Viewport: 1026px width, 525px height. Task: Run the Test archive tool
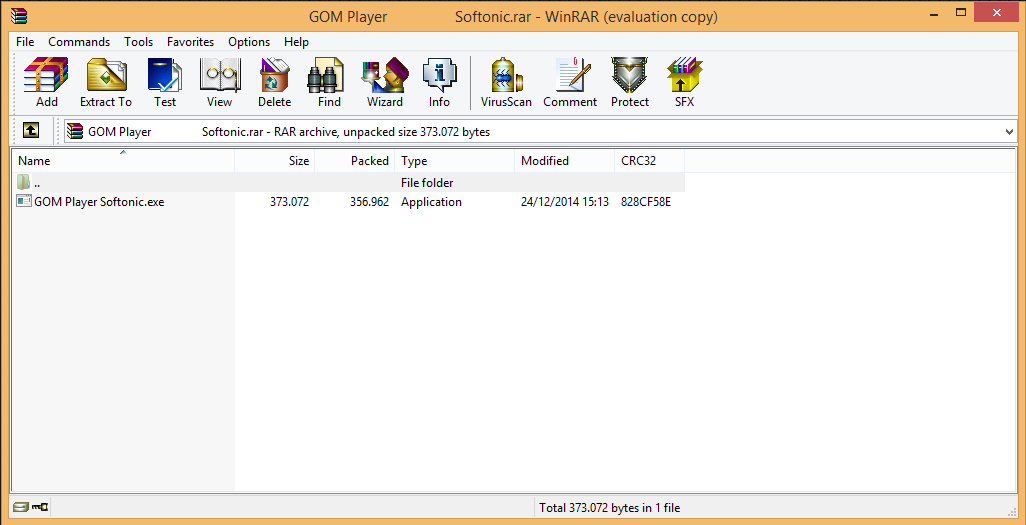pos(165,82)
